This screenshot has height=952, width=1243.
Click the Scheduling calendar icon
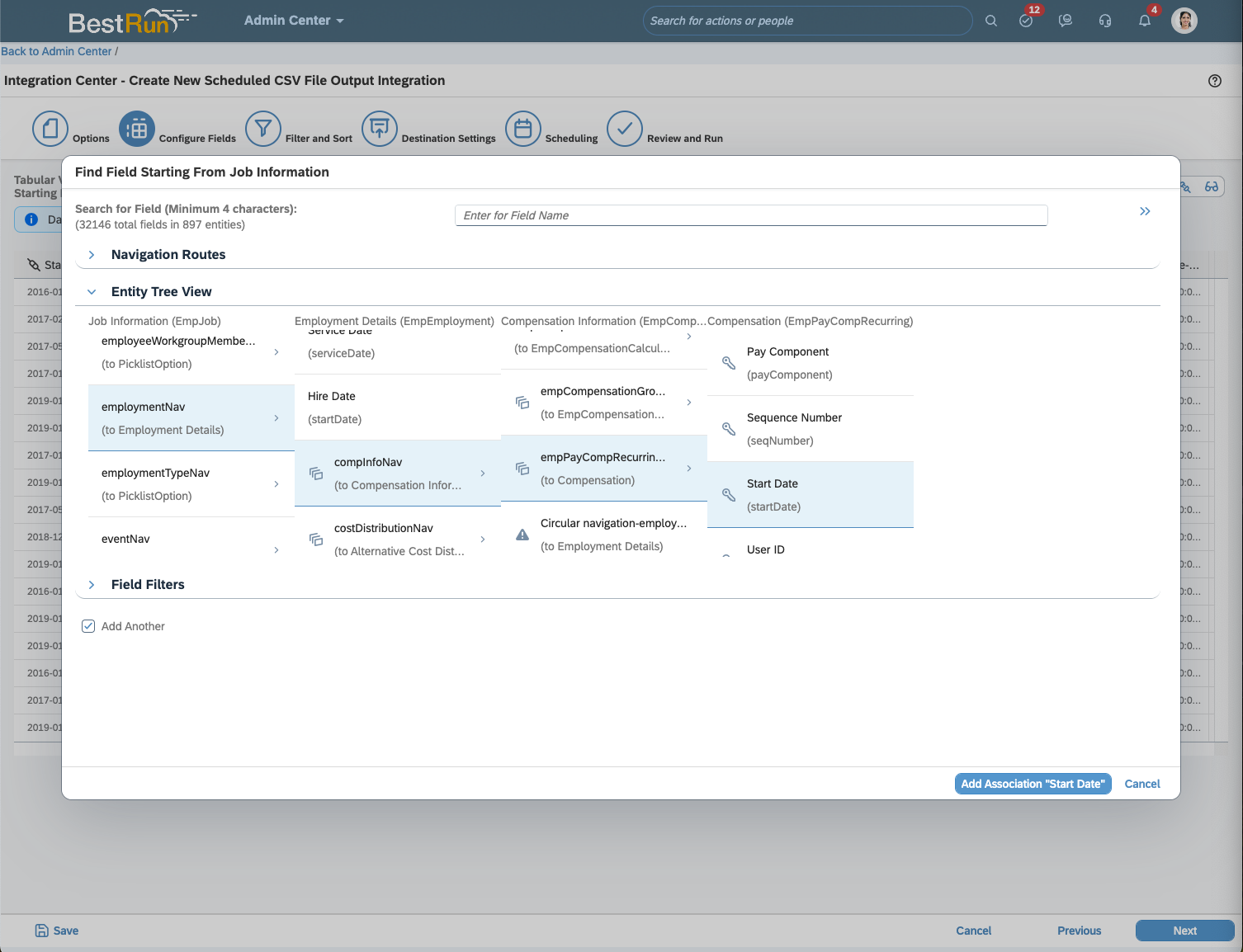click(x=523, y=129)
